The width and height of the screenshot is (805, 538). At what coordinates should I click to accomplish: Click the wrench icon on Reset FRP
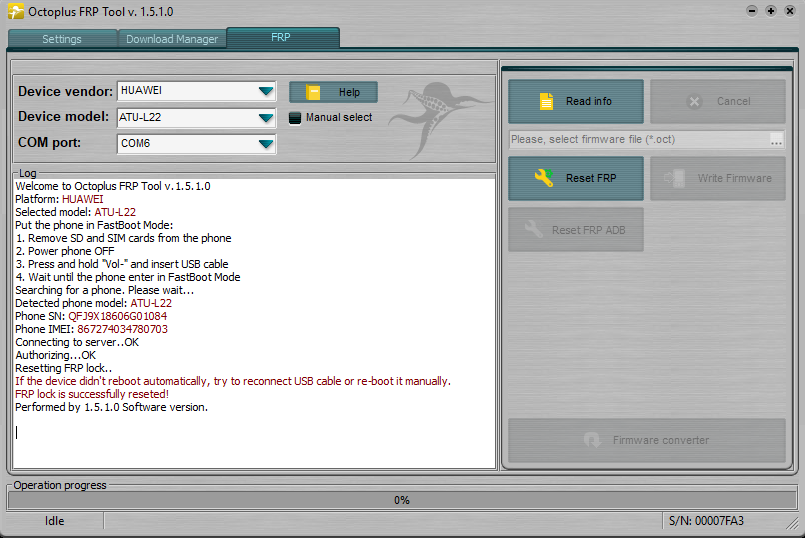pos(544,178)
